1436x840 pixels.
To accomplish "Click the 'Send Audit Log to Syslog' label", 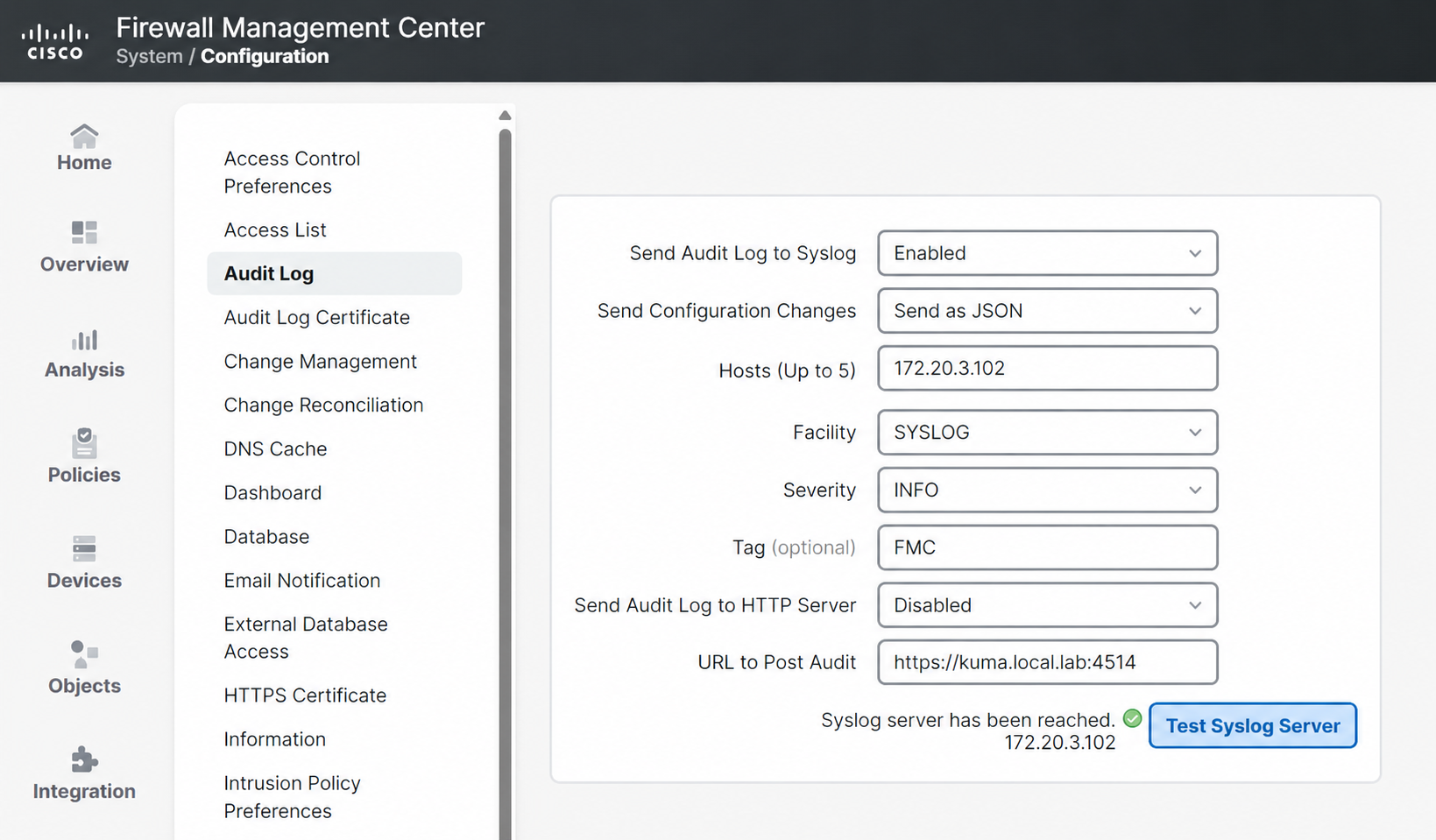I will click(x=743, y=253).
